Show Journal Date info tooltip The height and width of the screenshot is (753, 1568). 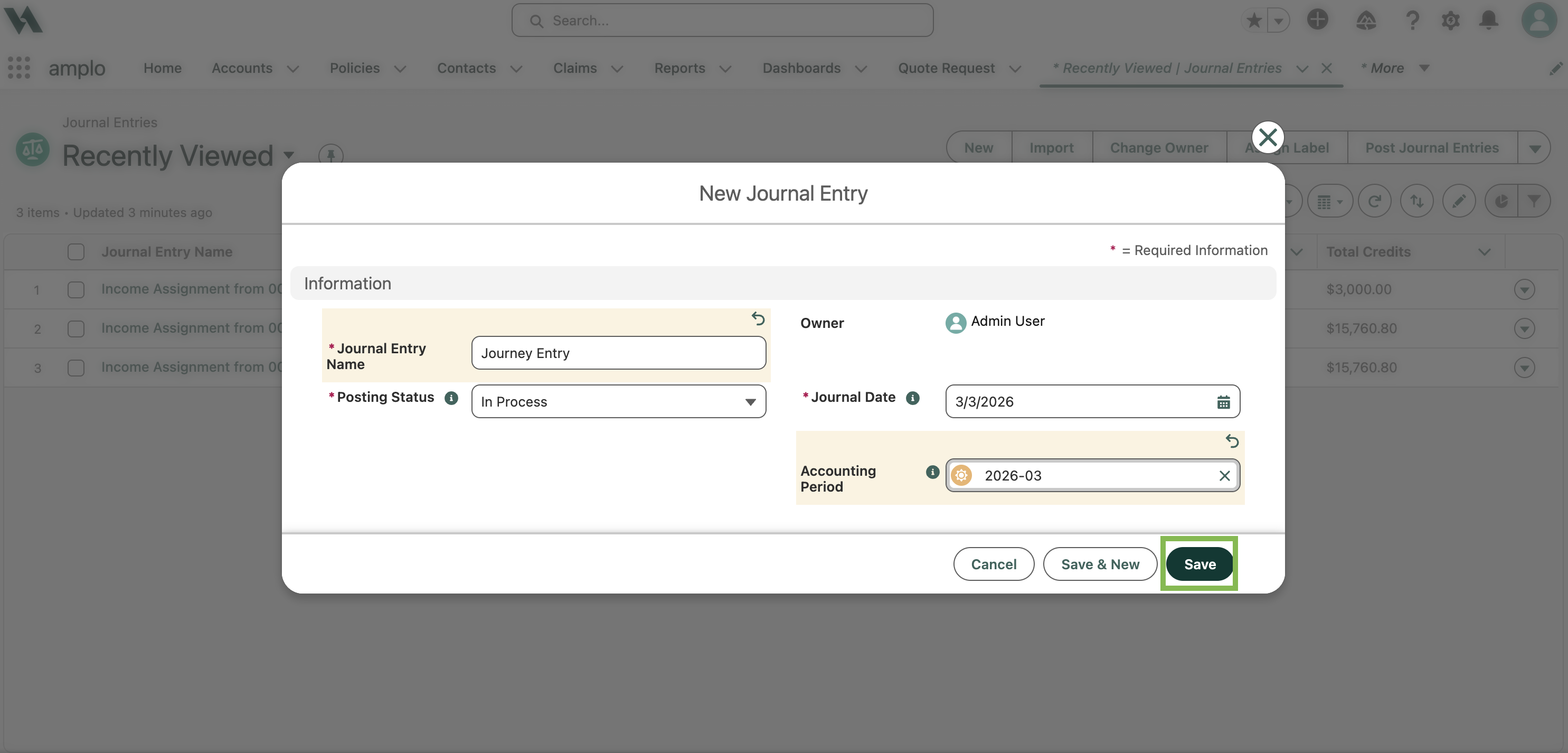pyautogui.click(x=912, y=398)
